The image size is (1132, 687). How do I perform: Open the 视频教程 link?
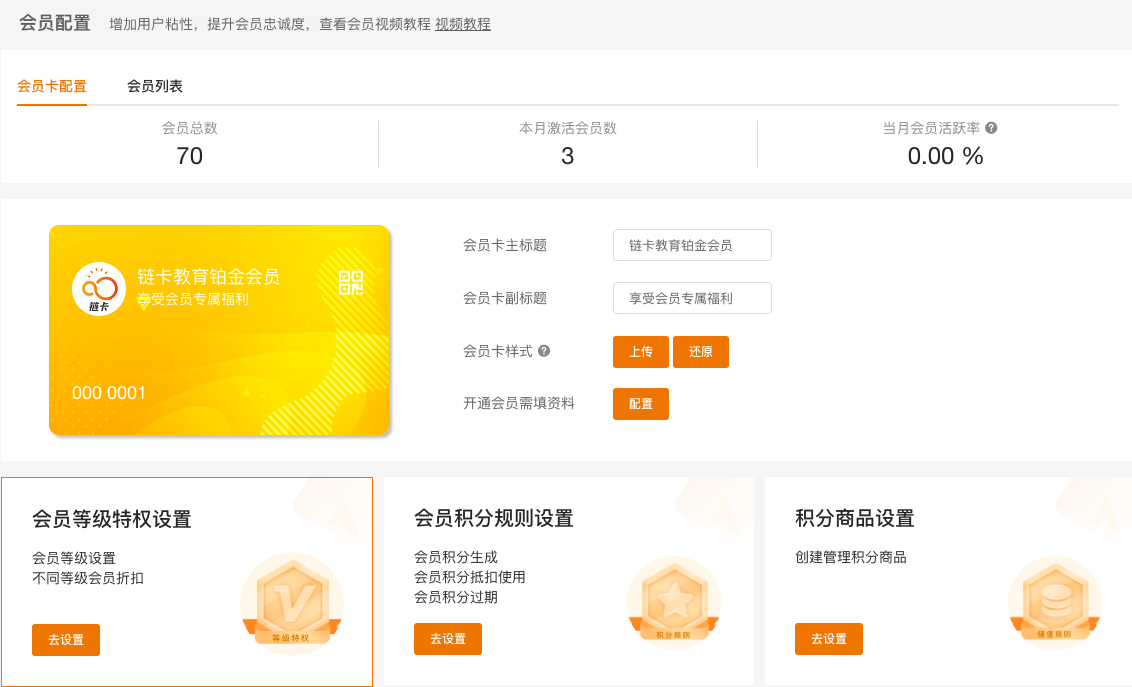[x=462, y=24]
